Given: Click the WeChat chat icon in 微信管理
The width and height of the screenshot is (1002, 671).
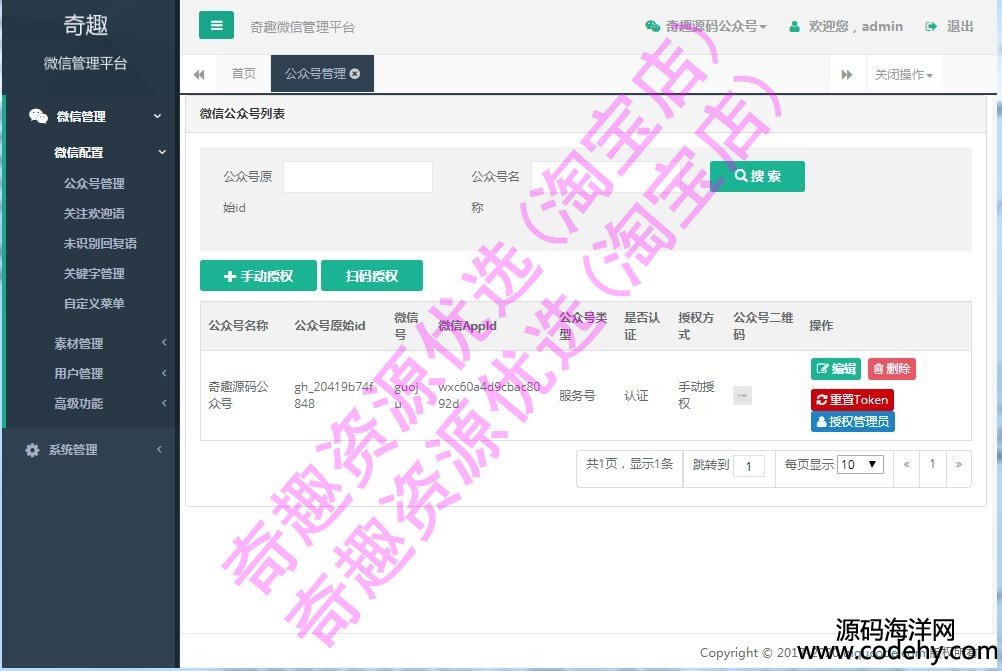Looking at the screenshot, I should tap(38, 116).
